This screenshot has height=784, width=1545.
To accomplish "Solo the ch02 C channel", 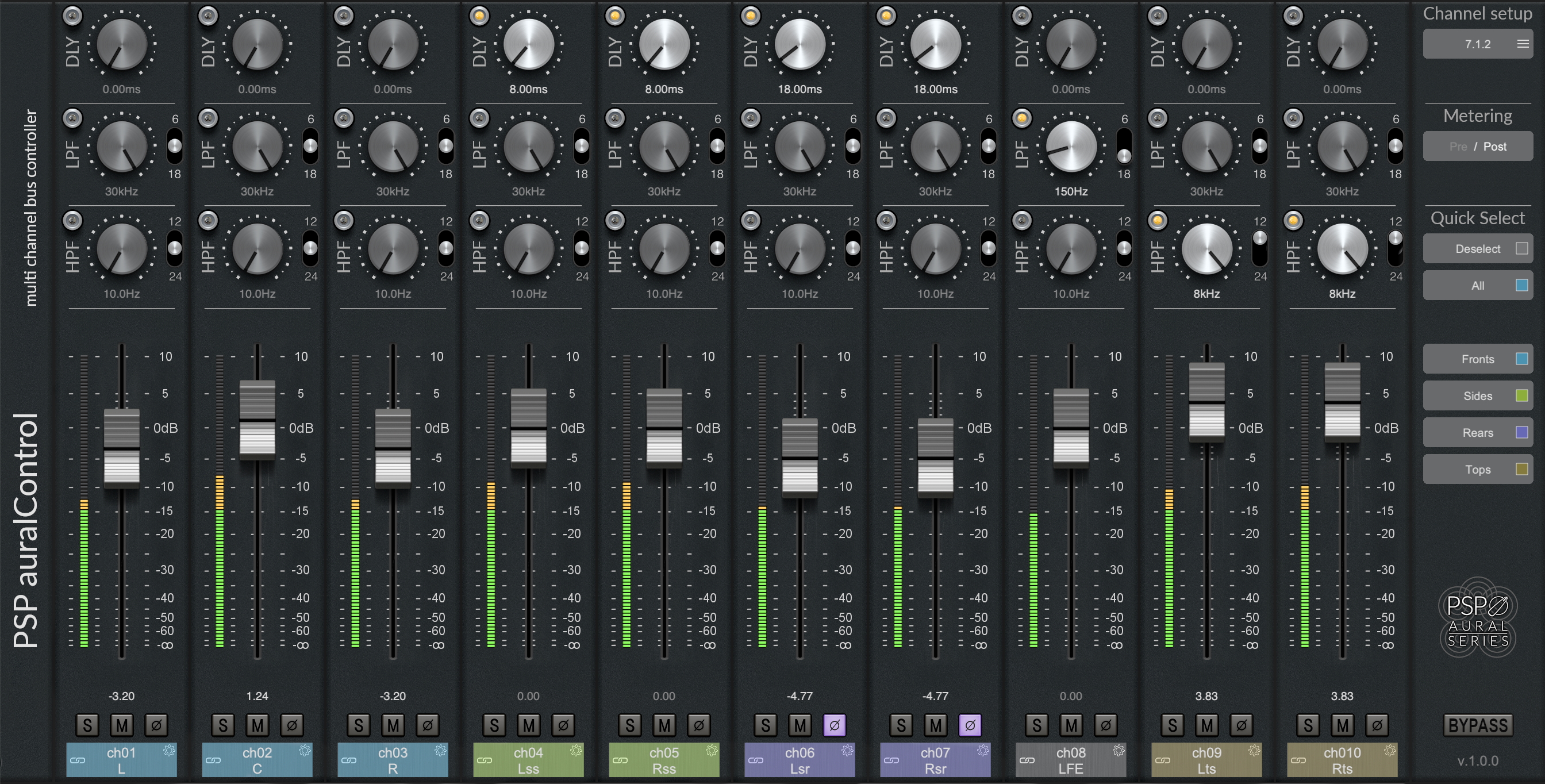I will [222, 726].
